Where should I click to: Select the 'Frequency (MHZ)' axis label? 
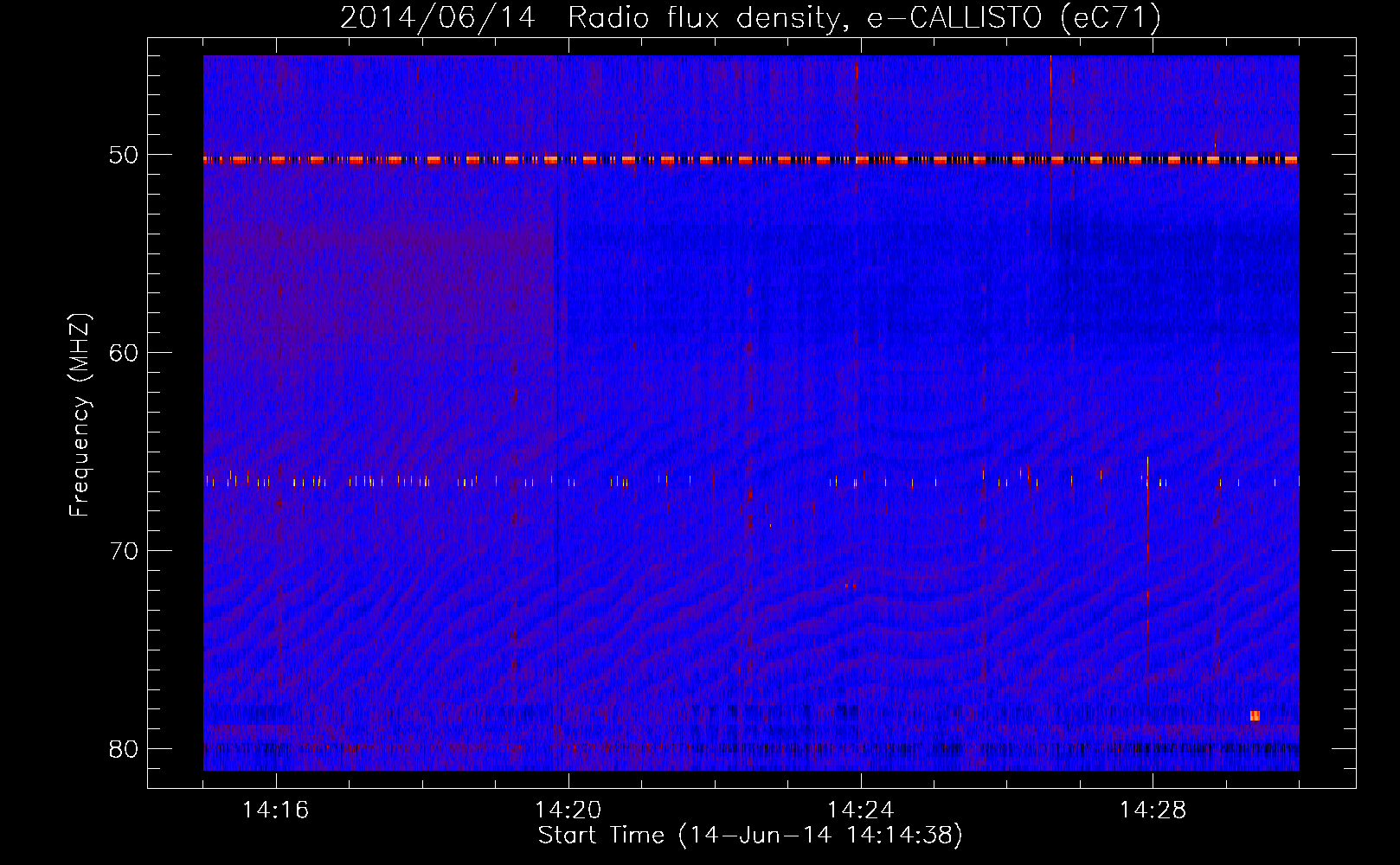pyautogui.click(x=80, y=415)
